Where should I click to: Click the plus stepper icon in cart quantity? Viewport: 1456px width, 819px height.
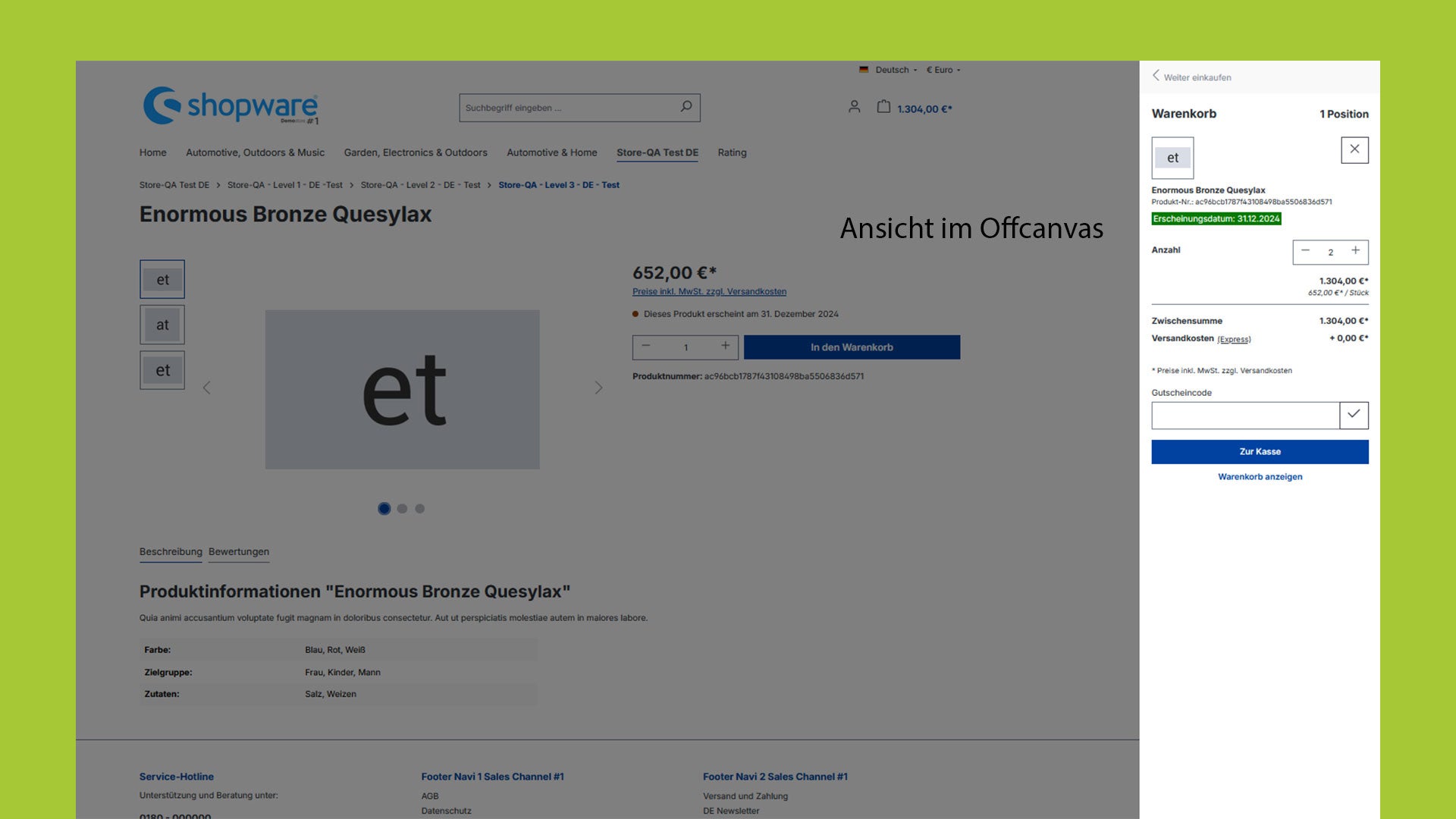[1356, 251]
